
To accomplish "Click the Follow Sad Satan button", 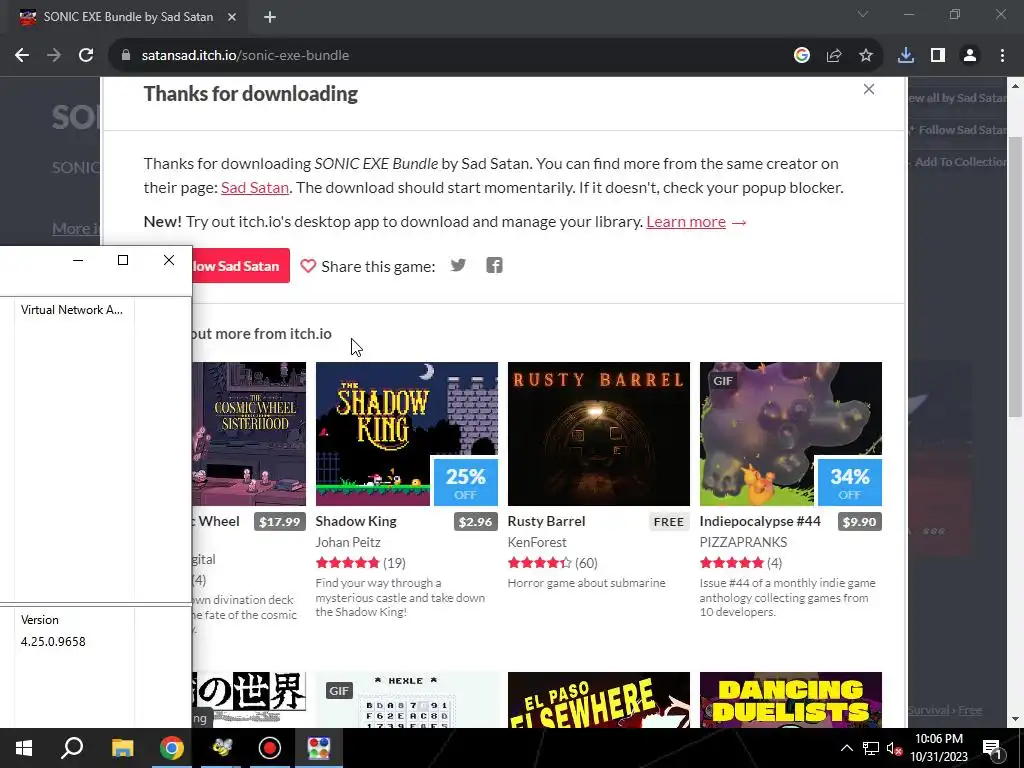I will (240, 266).
